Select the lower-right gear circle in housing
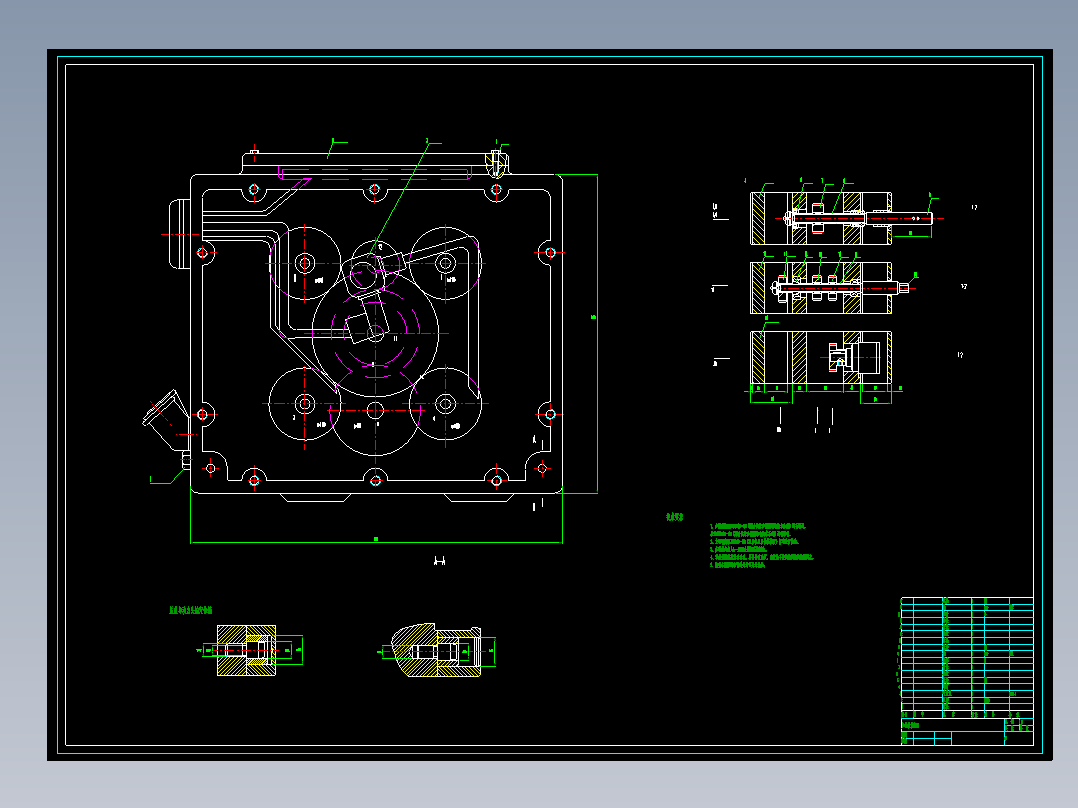Screen dimensions: 1078x808 446,404
